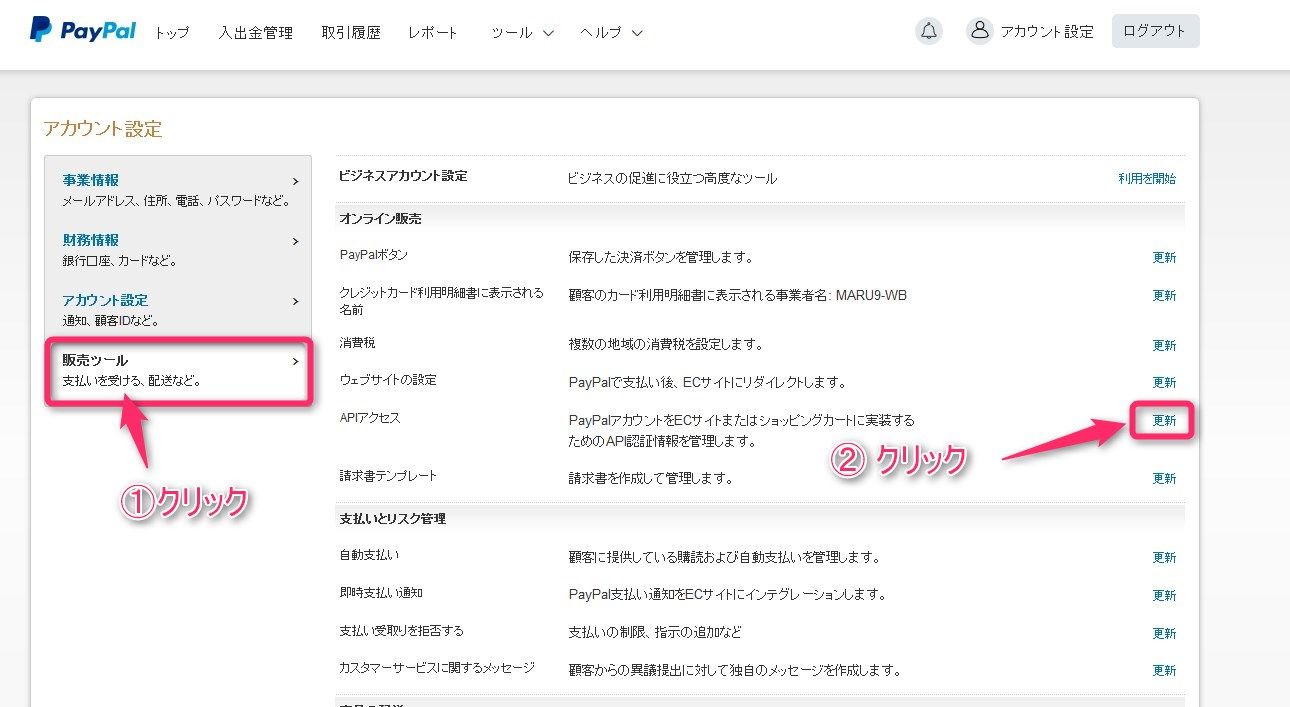Click the ログアウト button
The image size is (1290, 707).
pyautogui.click(x=1155, y=31)
